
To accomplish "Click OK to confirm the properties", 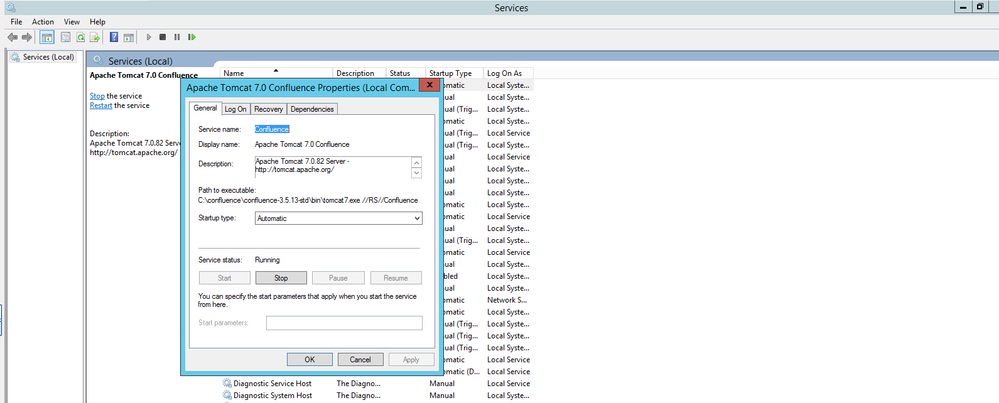I will click(x=310, y=359).
